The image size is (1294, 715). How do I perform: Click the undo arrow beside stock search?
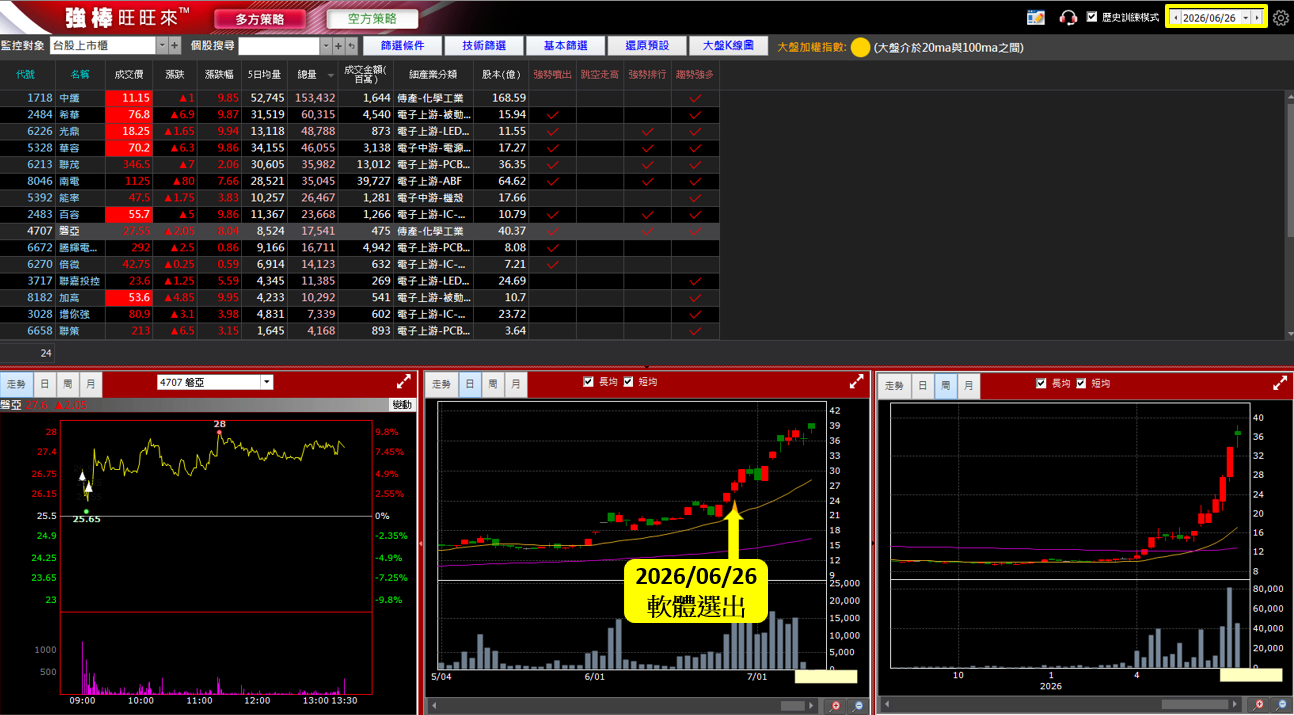point(352,45)
